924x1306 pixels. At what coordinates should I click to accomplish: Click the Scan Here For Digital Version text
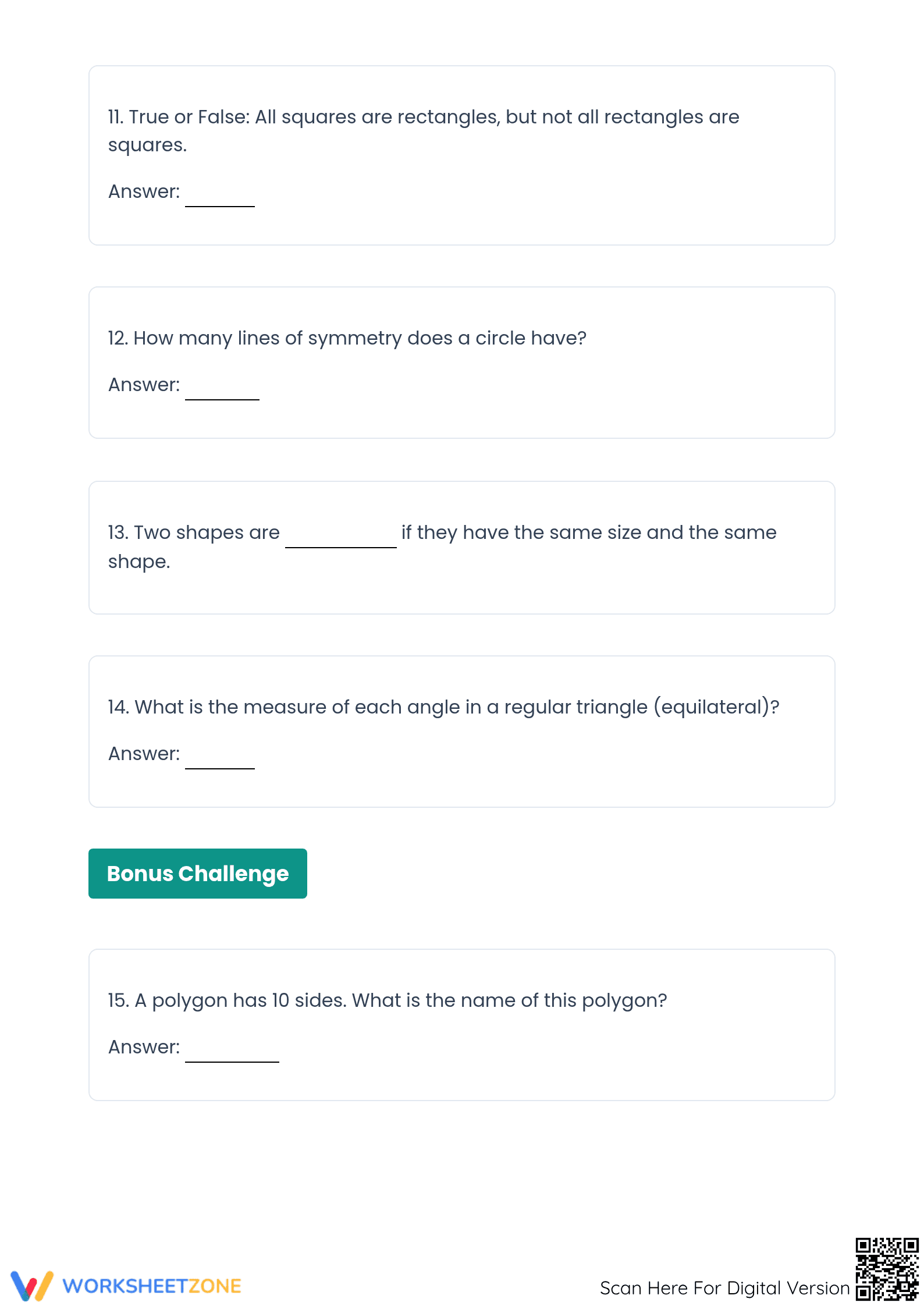725,1288
